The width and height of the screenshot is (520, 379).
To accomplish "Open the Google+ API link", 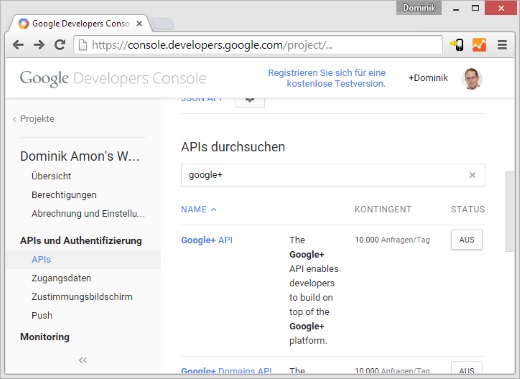I will click(207, 240).
